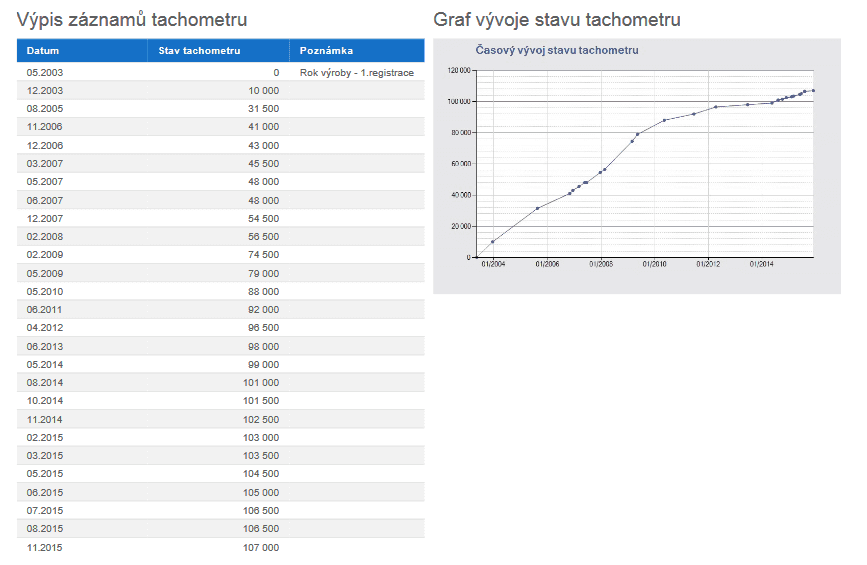Select the 02.2015 date entry

(45, 438)
